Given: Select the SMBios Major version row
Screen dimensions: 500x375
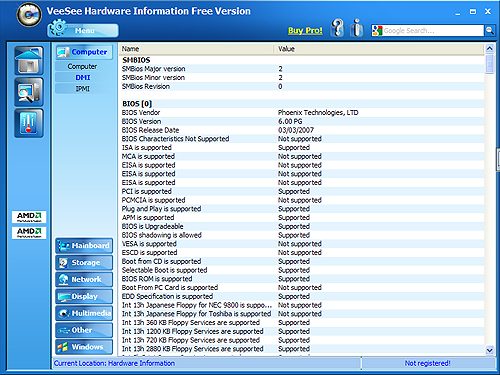Looking at the screenshot, I should click(302, 69).
